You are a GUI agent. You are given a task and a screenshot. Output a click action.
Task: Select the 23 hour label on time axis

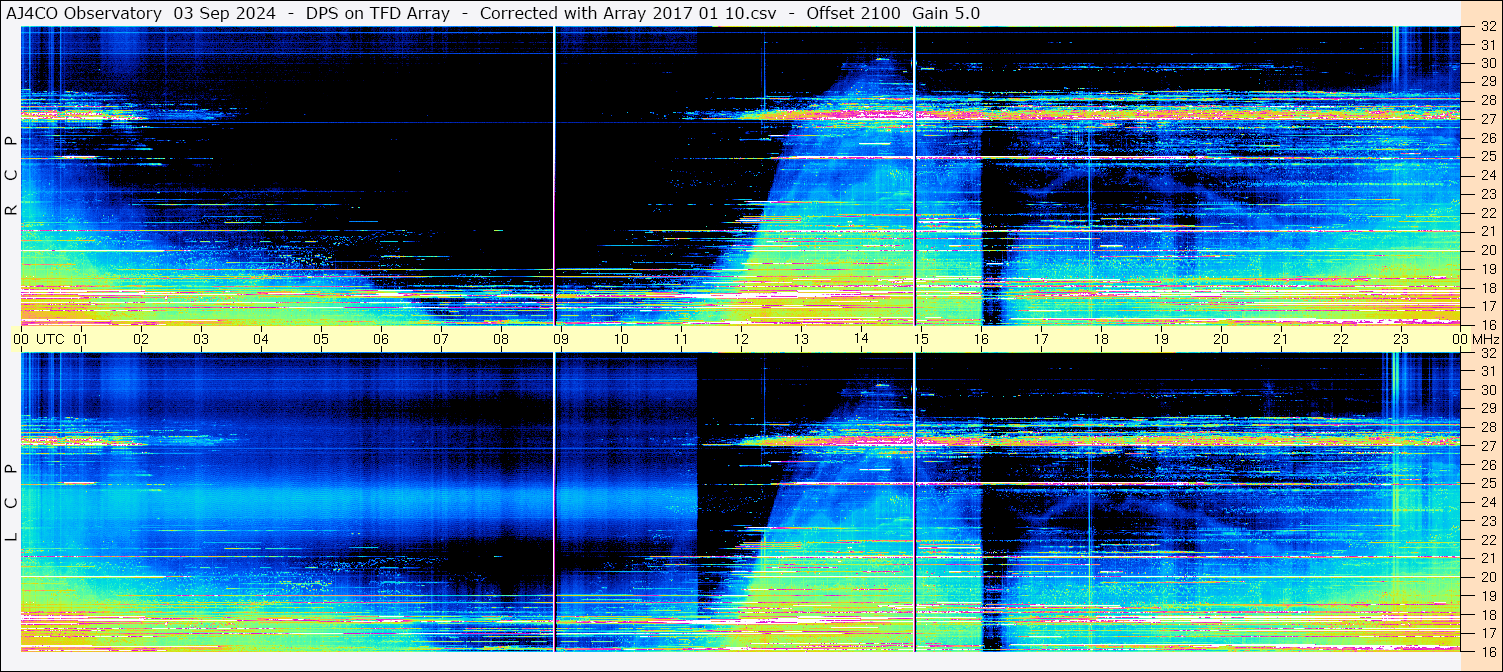(1401, 339)
